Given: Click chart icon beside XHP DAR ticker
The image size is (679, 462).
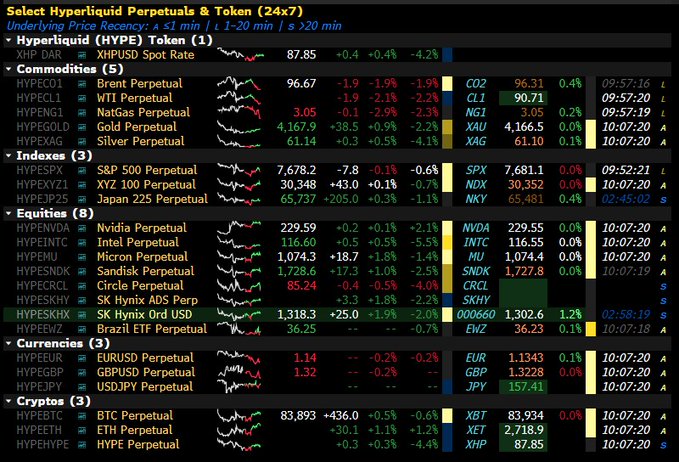Looking at the screenshot, I should (82, 55).
